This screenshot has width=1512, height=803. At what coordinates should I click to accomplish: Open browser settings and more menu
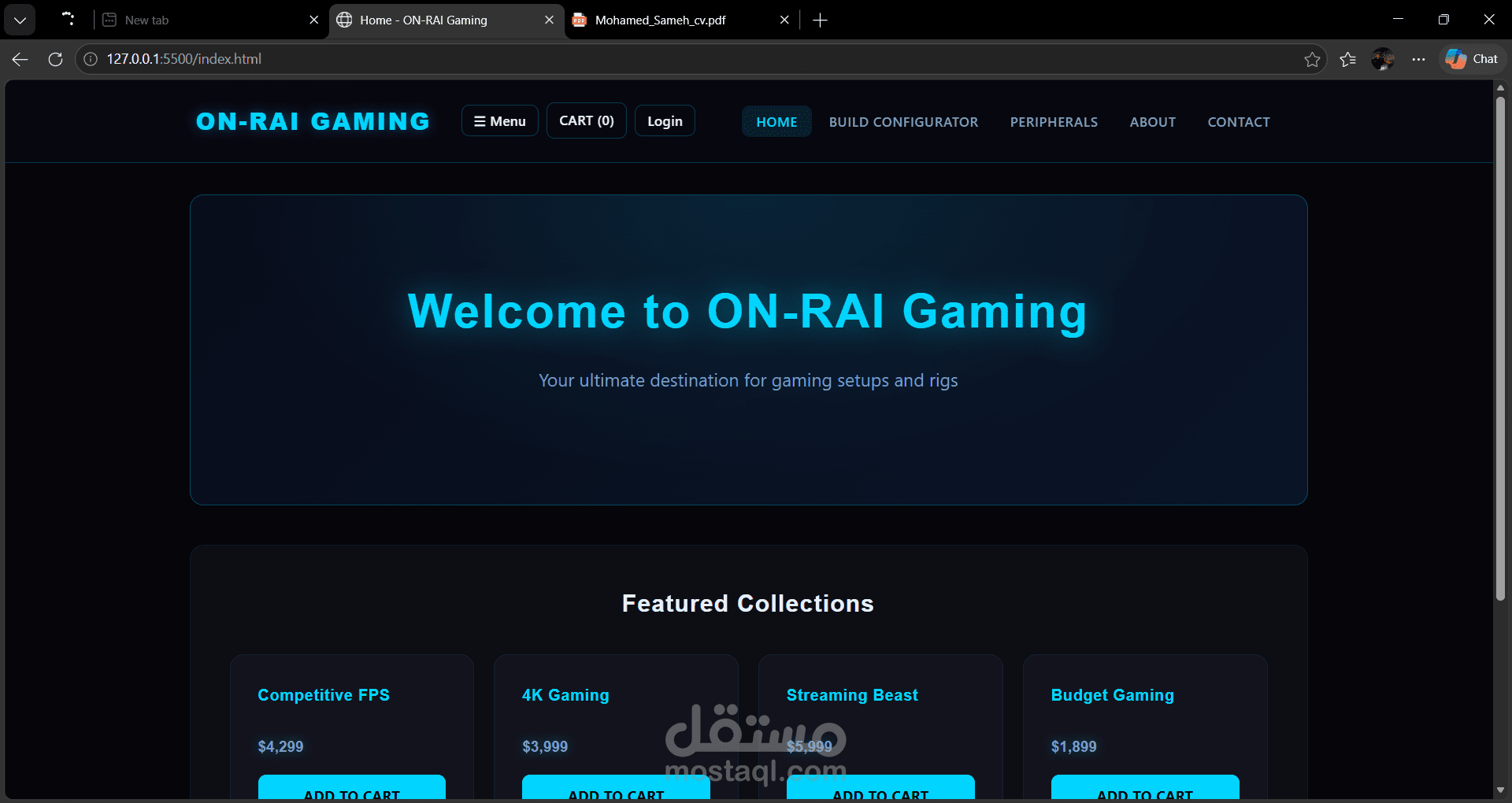1418,59
